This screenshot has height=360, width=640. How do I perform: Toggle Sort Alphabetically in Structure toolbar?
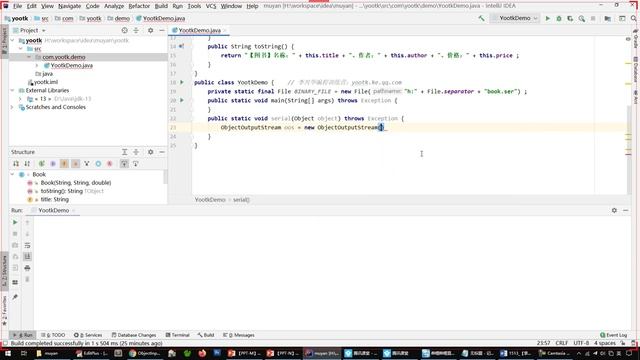point(27,164)
